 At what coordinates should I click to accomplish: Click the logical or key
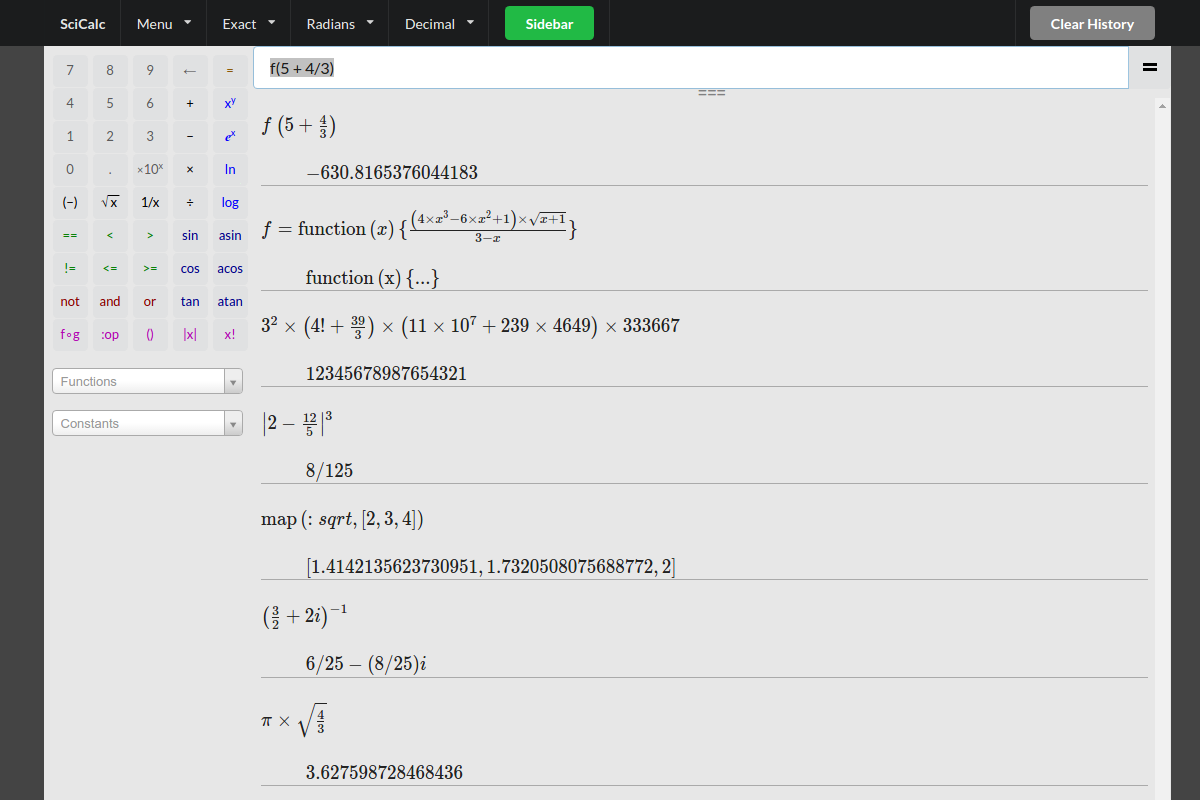click(x=150, y=302)
